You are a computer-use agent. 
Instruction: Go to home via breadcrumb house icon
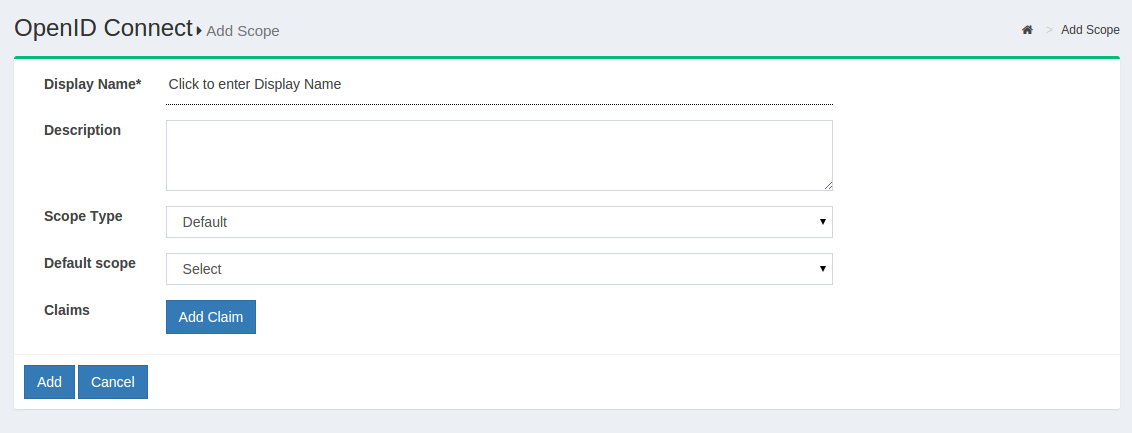click(x=1027, y=30)
